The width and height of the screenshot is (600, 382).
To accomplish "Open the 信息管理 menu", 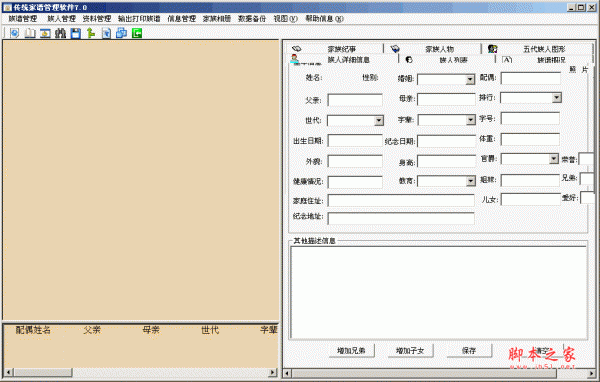I will (181, 18).
